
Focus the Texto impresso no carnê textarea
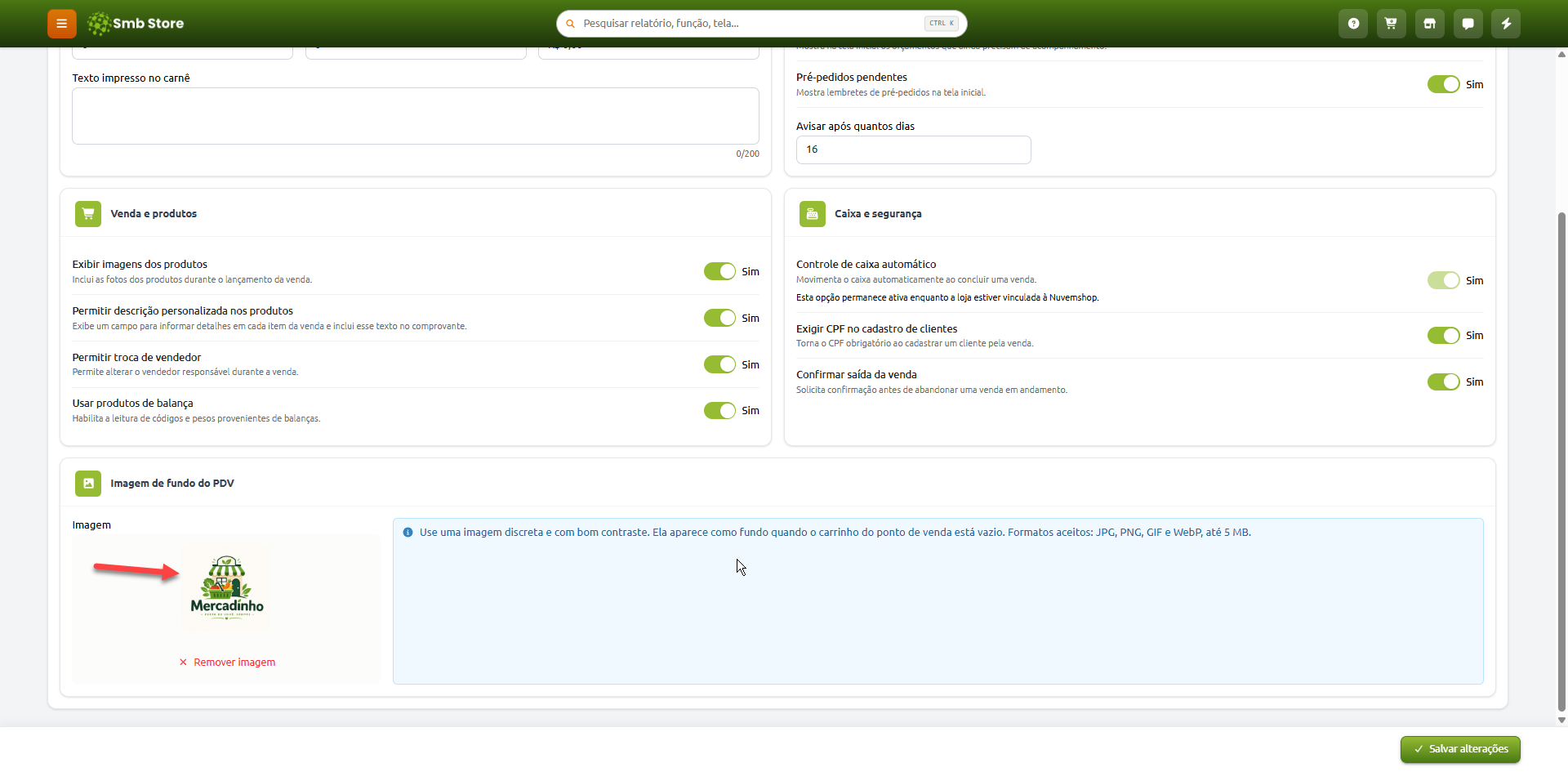tap(416, 116)
